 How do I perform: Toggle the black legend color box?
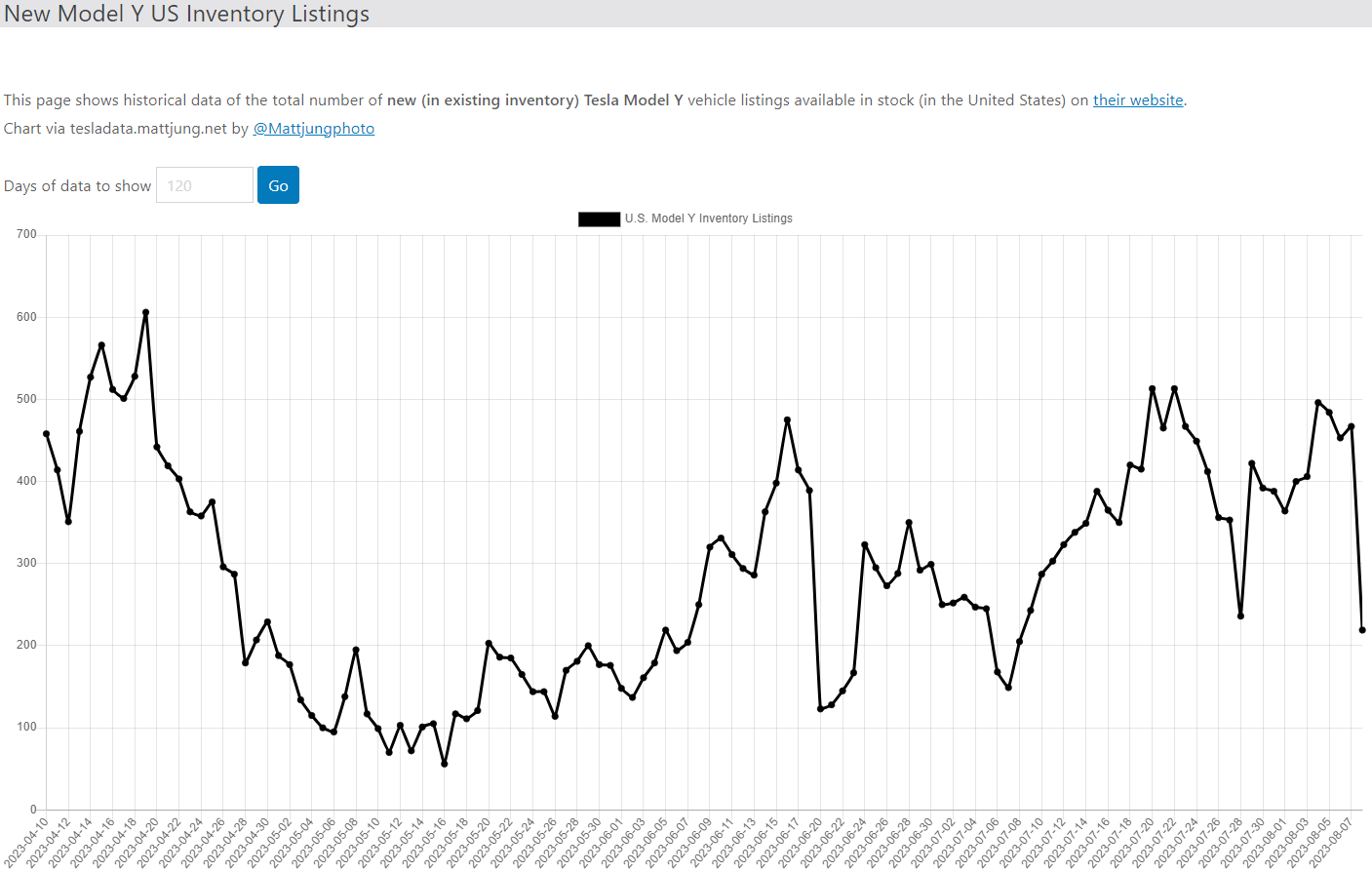point(599,218)
